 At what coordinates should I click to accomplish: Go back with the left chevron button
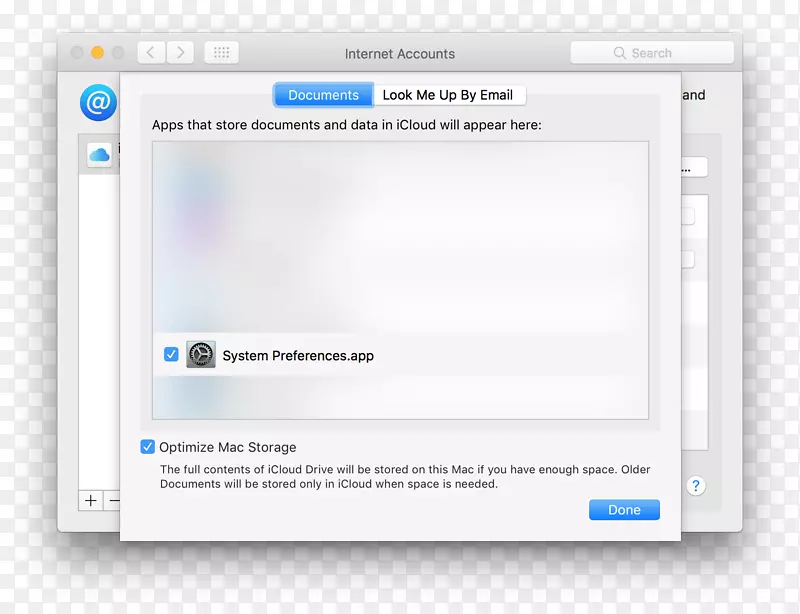[151, 53]
